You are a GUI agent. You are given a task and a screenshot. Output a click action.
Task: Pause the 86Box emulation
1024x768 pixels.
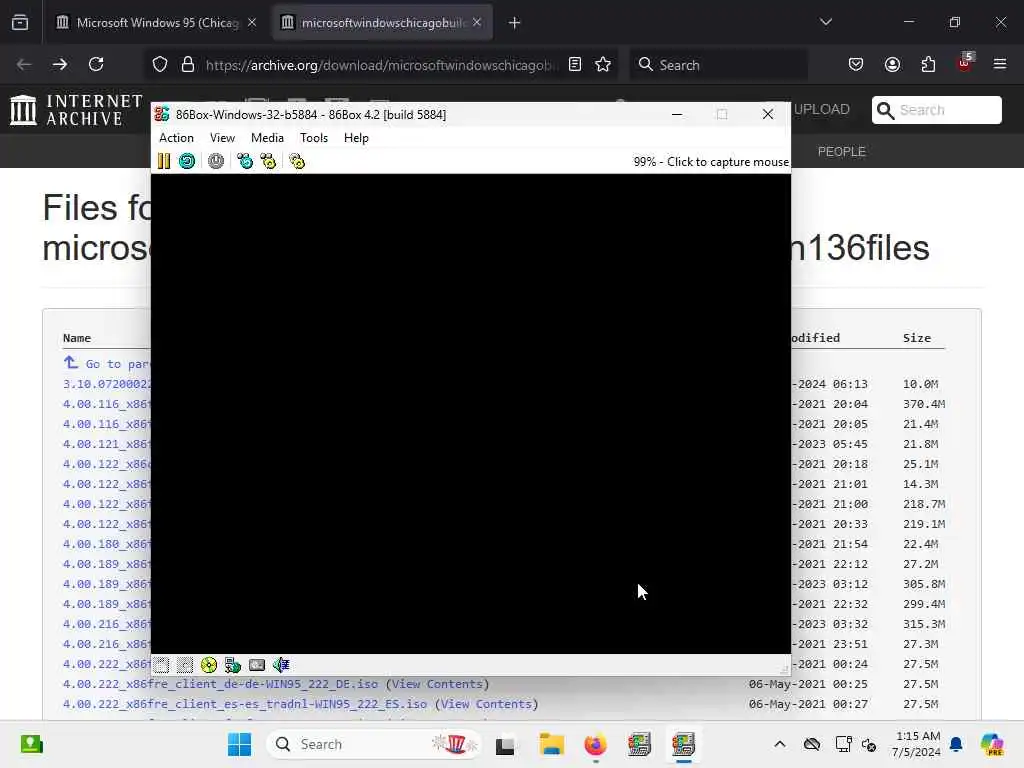164,161
